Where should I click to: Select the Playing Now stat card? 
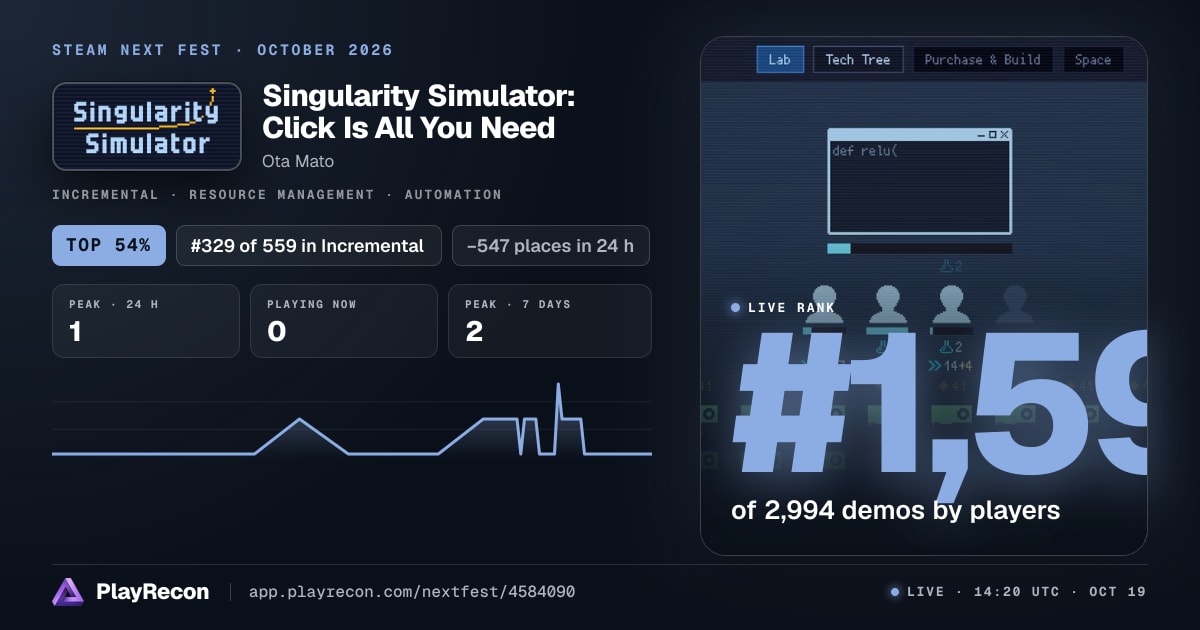[344, 321]
